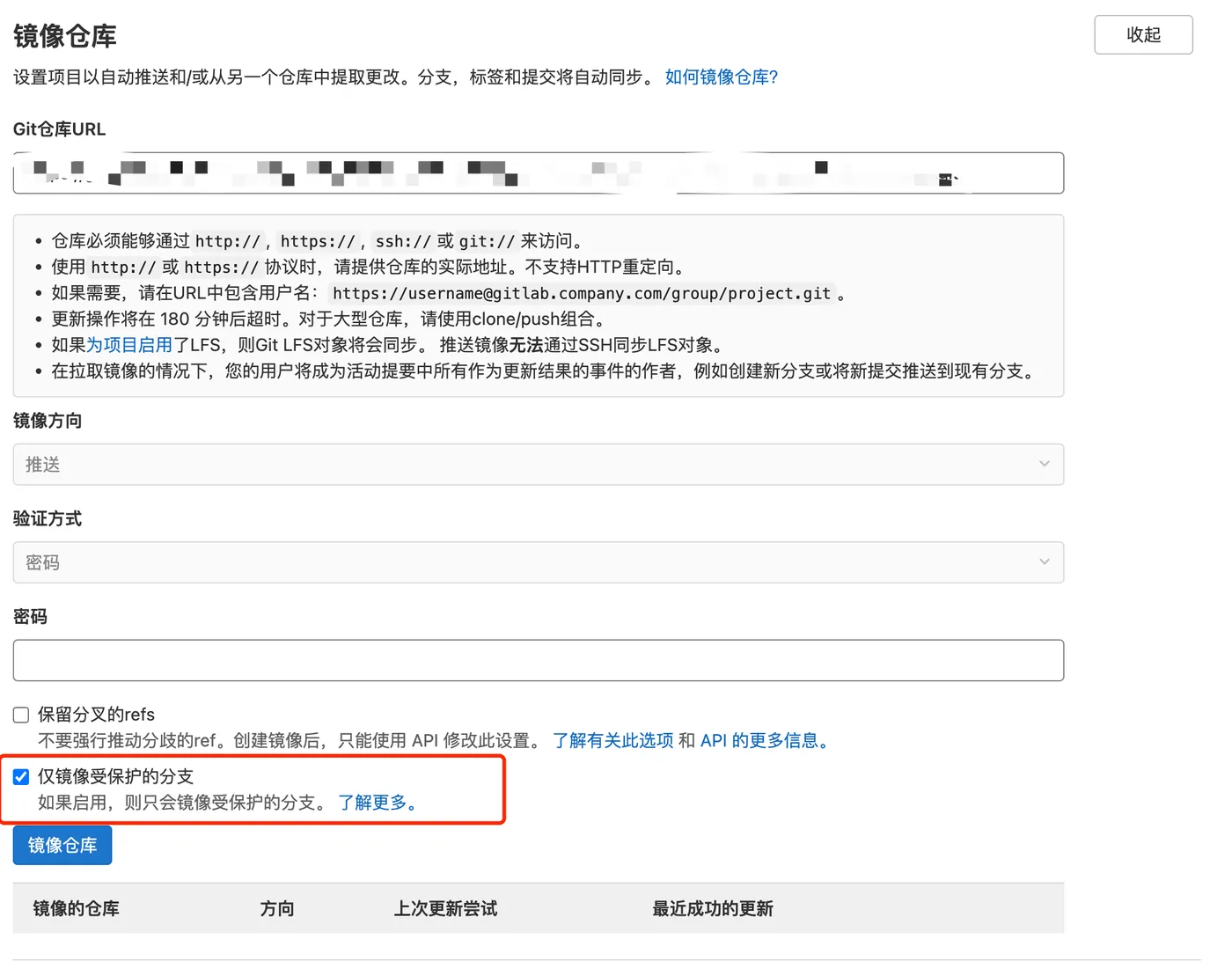Enable the 保留分叉的refs checkbox
This screenshot has height=976, width=1232.
tap(22, 715)
